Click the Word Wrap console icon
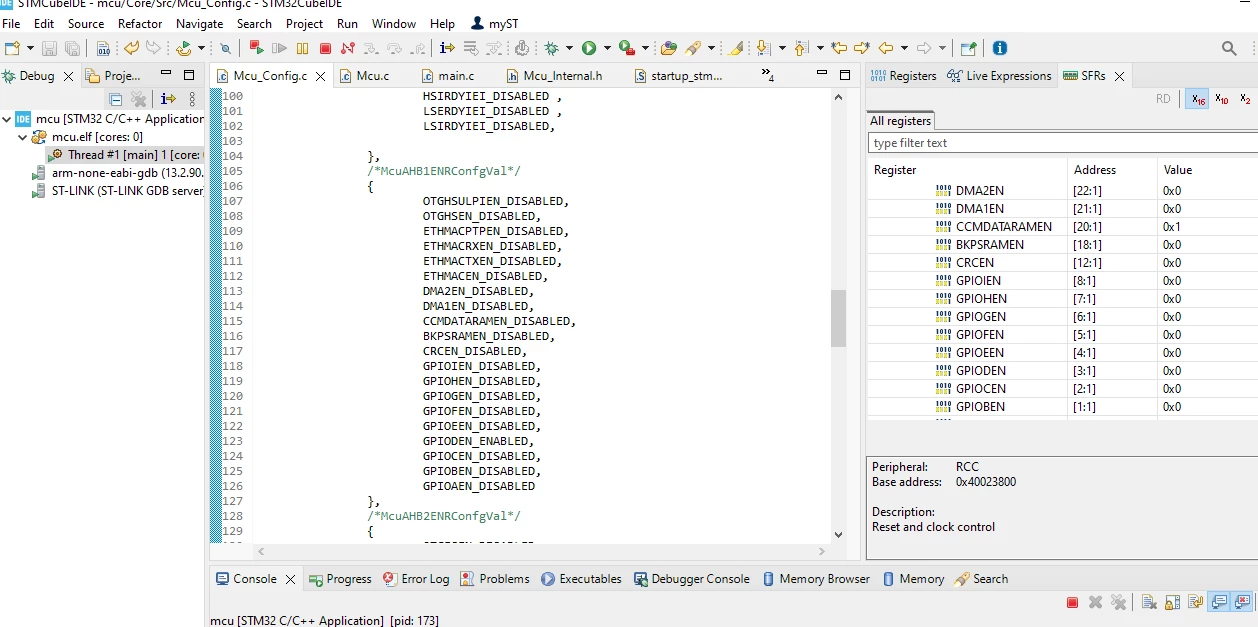1258x627 pixels. [1196, 602]
